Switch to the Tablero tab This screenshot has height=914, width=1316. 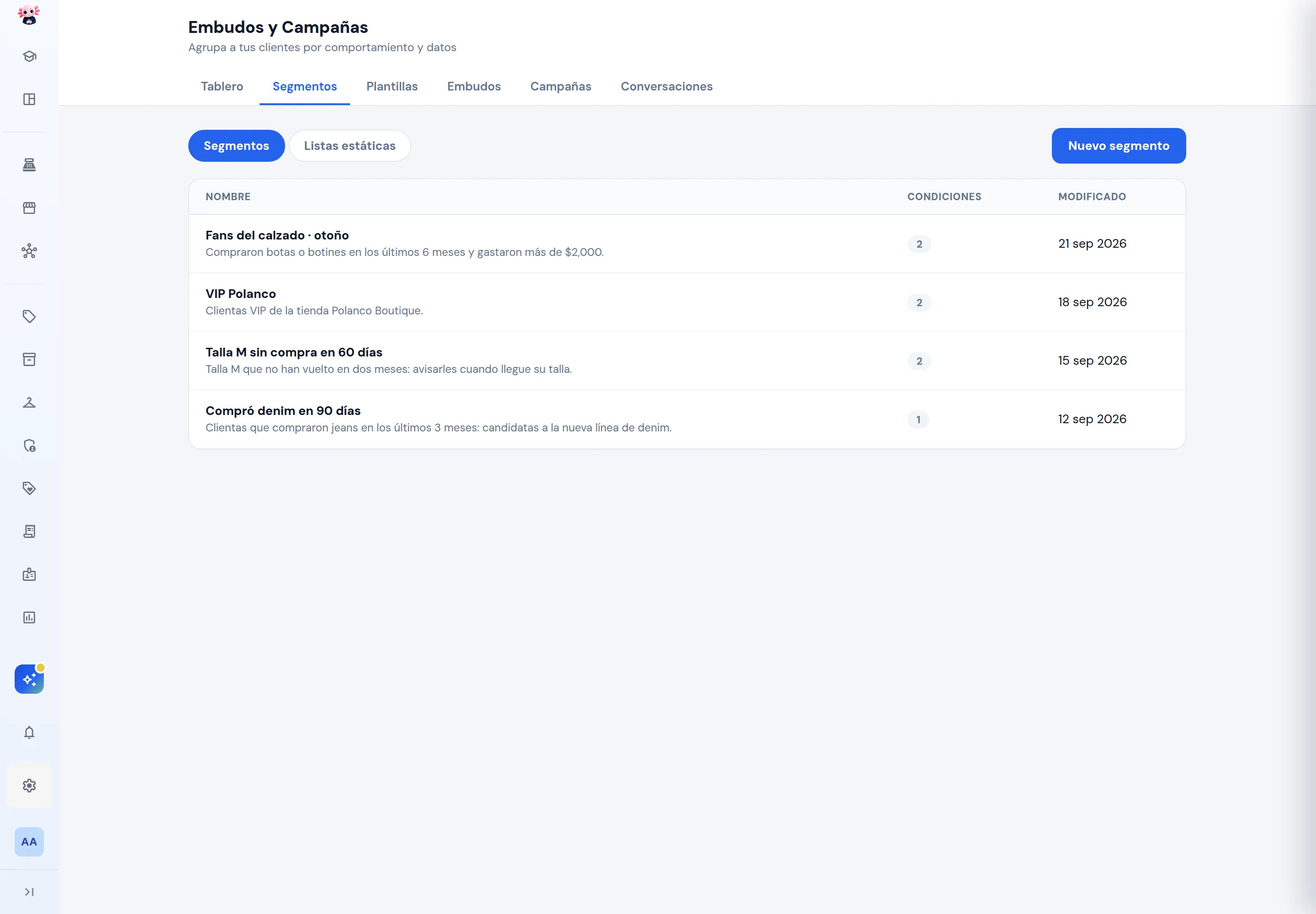tap(222, 86)
